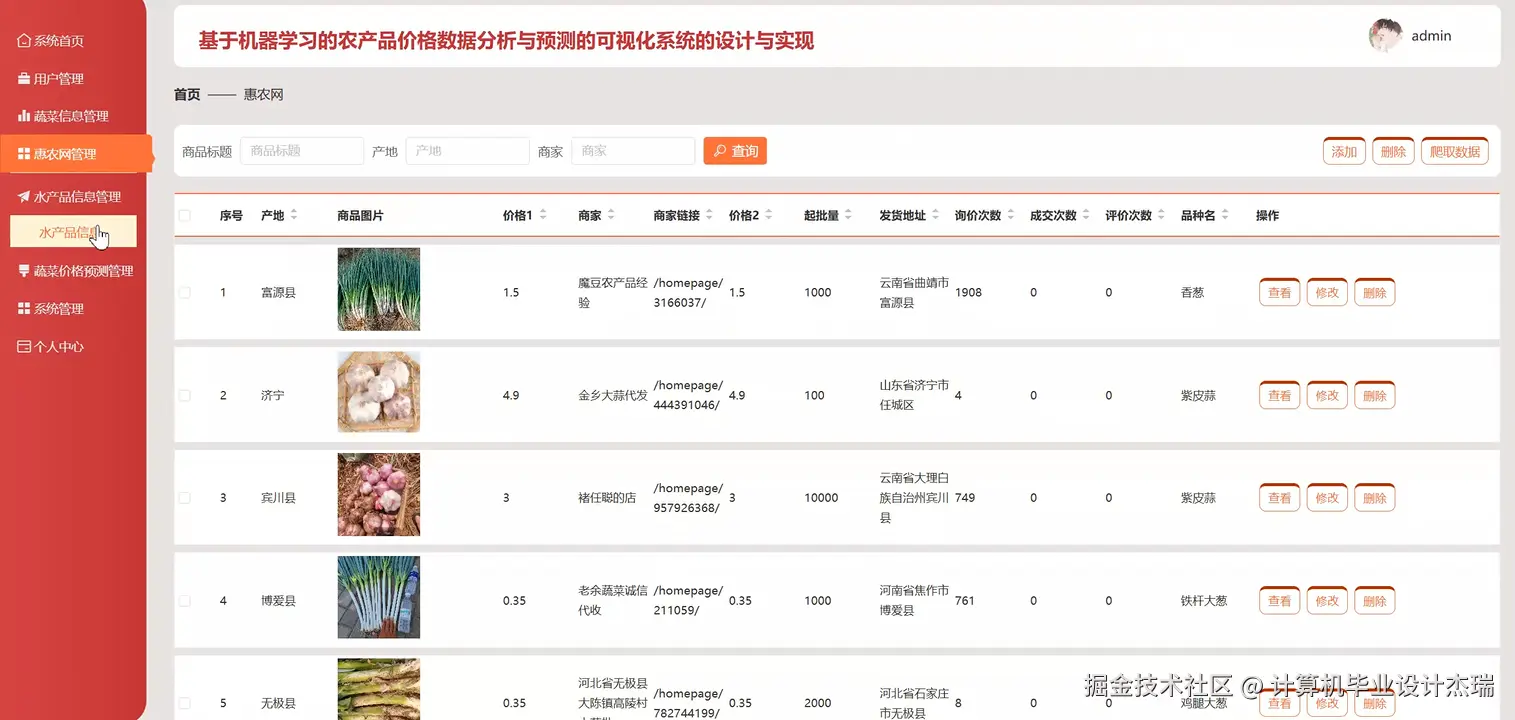Click the icon beside 蔬菜价格预测管理

pyautogui.click(x=22, y=270)
